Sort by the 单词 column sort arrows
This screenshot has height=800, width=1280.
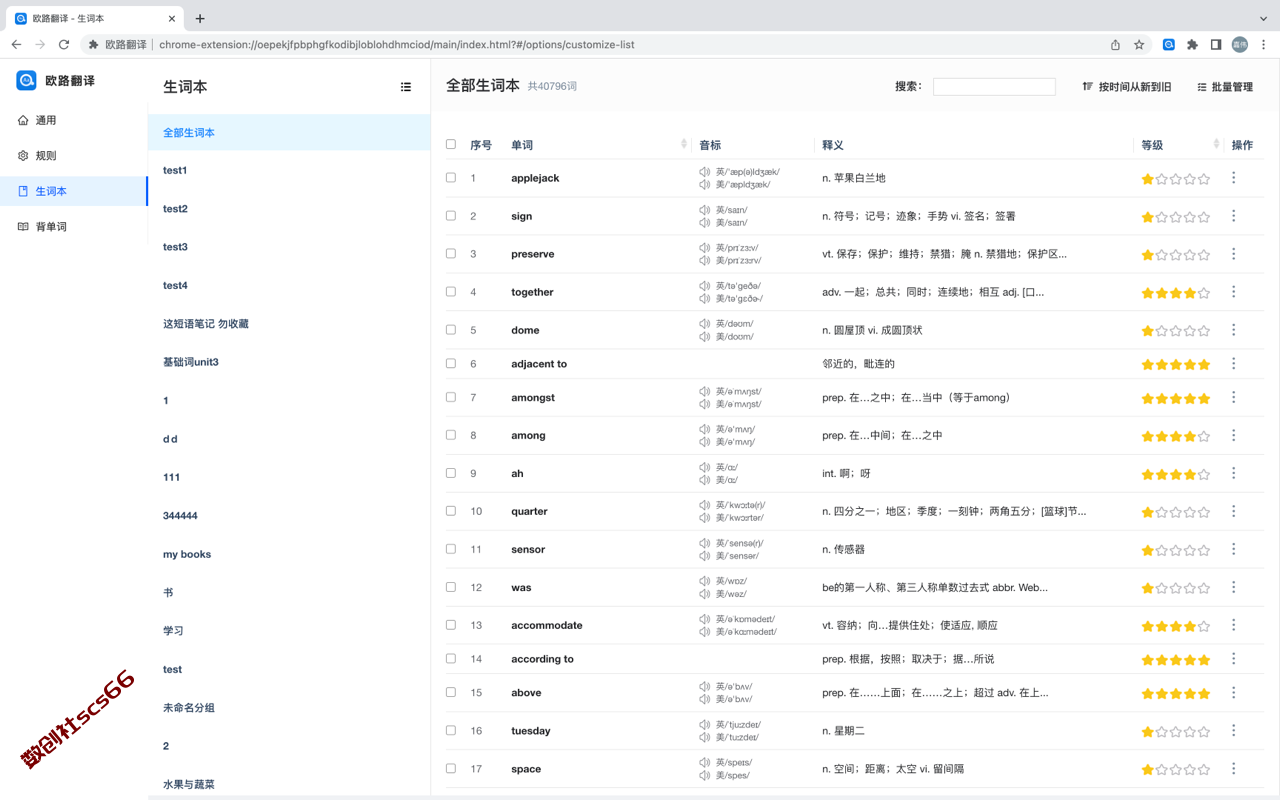click(x=684, y=144)
